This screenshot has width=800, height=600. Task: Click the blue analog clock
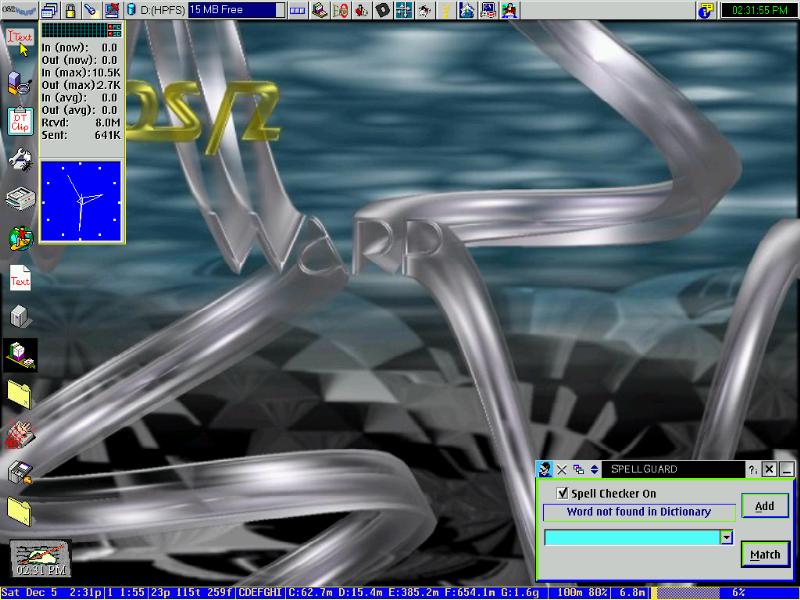tap(81, 201)
